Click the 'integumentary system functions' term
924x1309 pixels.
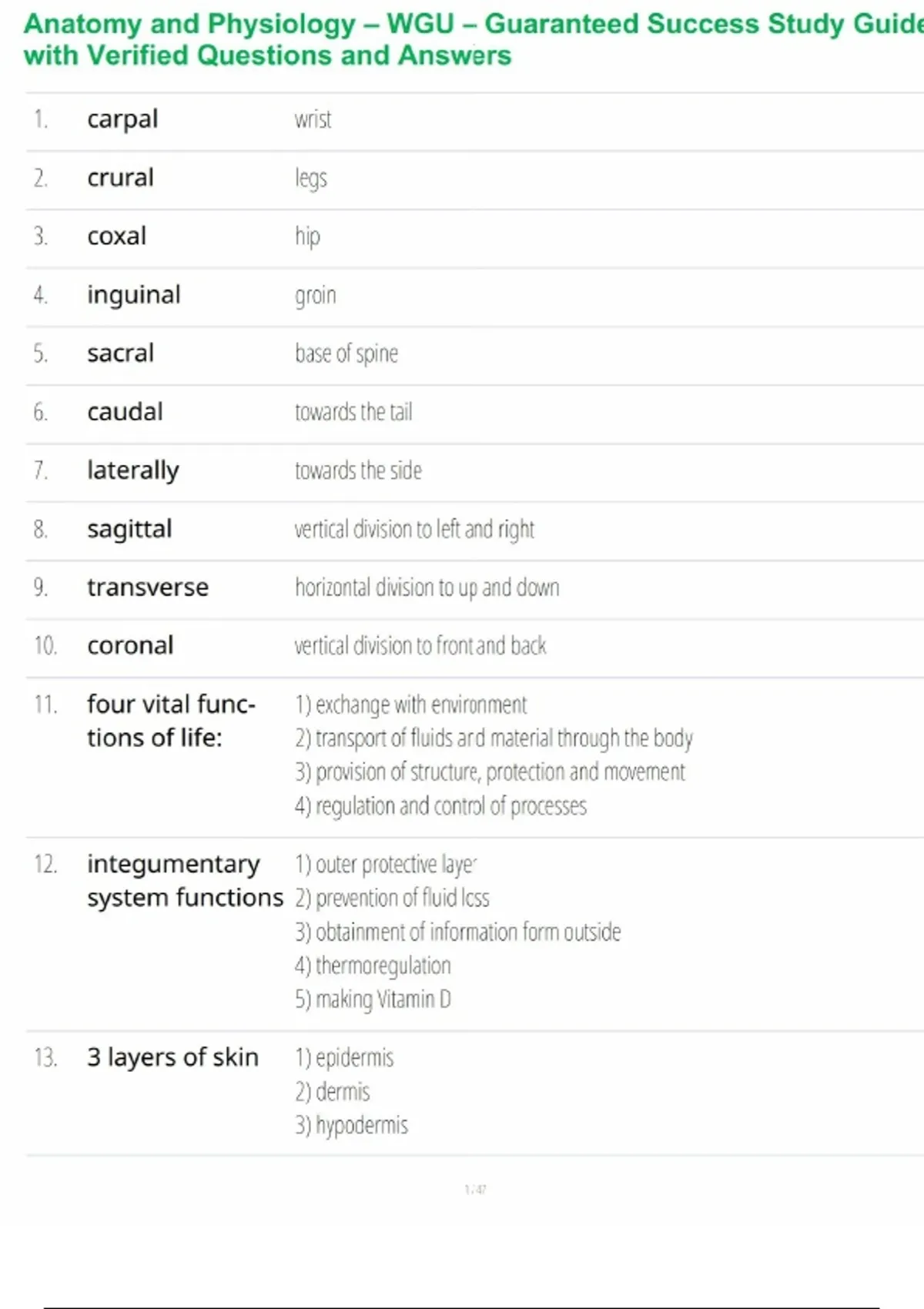(184, 881)
